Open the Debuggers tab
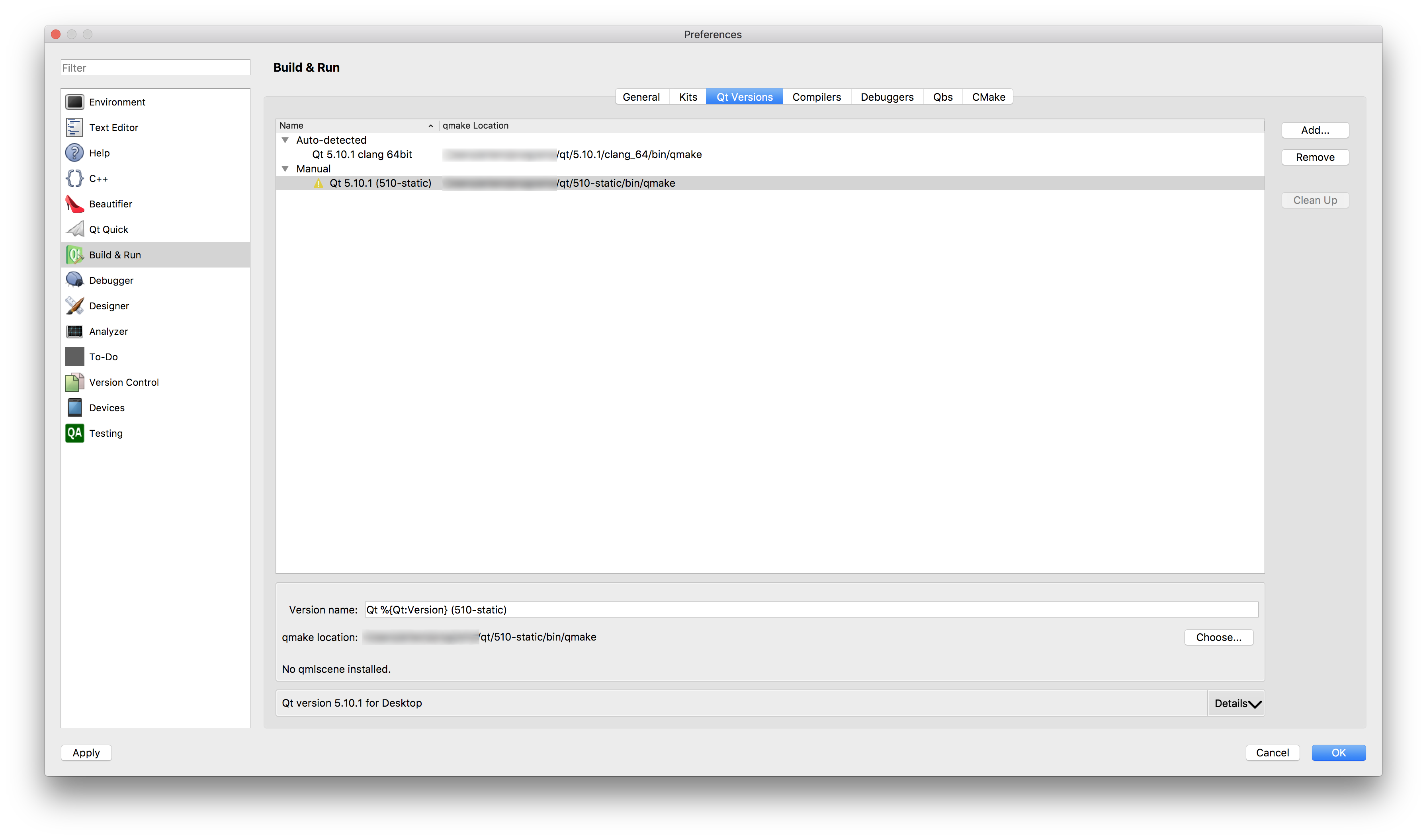Image resolution: width=1427 pixels, height=840 pixels. [887, 97]
